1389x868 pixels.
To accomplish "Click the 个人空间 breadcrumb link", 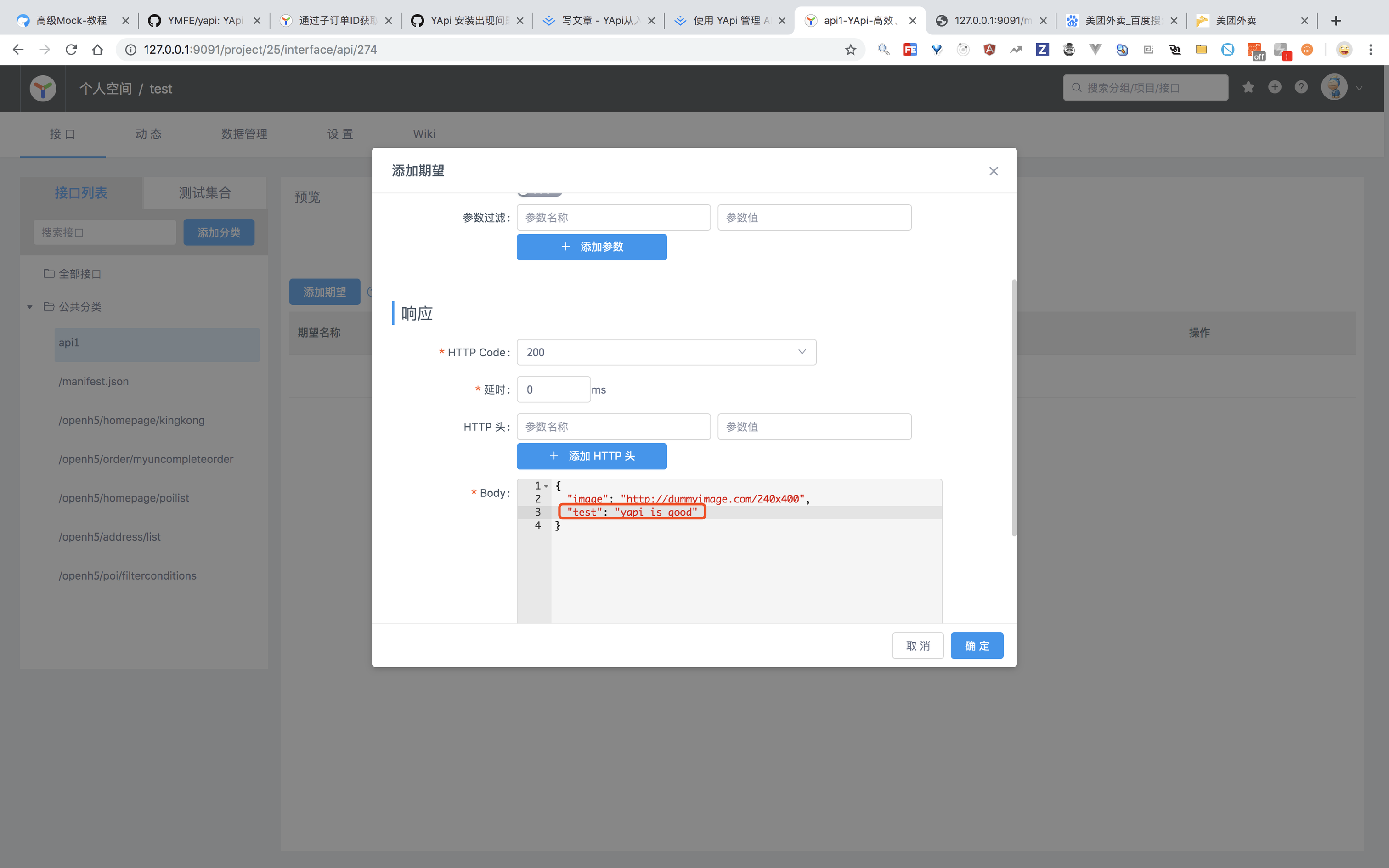I will pyautogui.click(x=106, y=88).
